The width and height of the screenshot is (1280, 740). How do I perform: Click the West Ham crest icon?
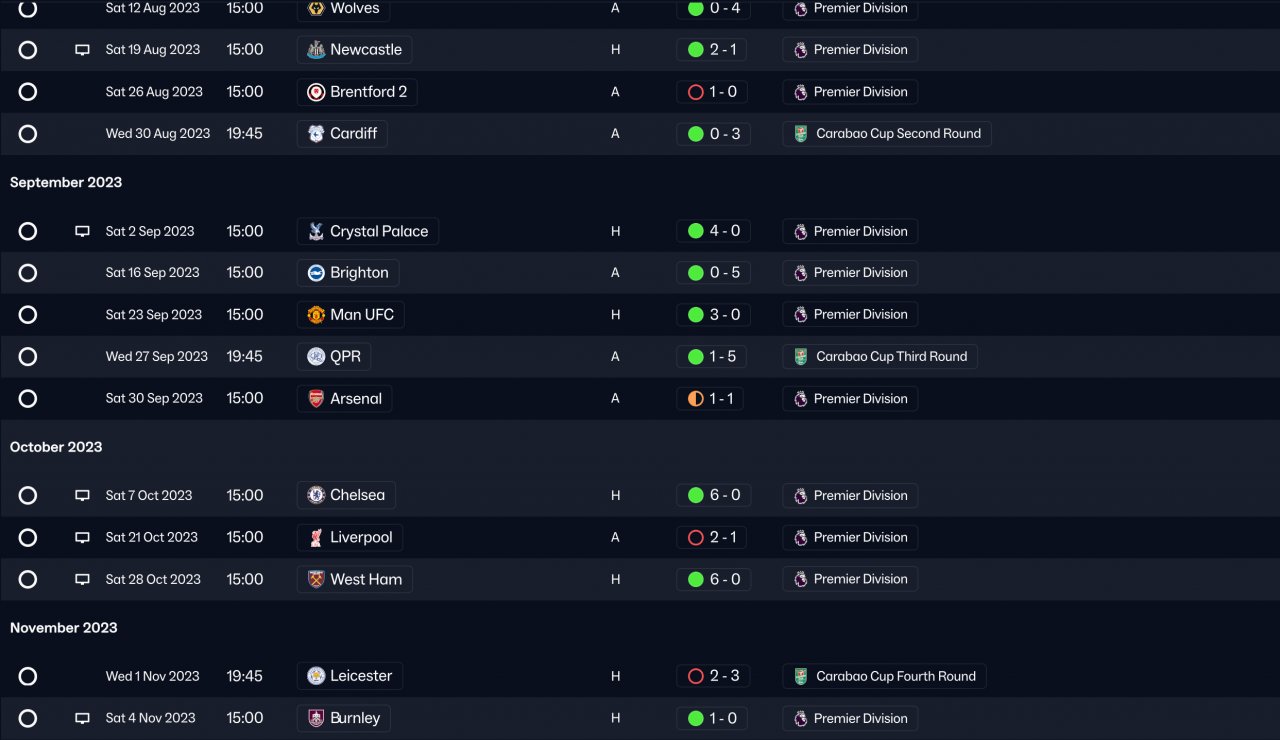tap(315, 580)
